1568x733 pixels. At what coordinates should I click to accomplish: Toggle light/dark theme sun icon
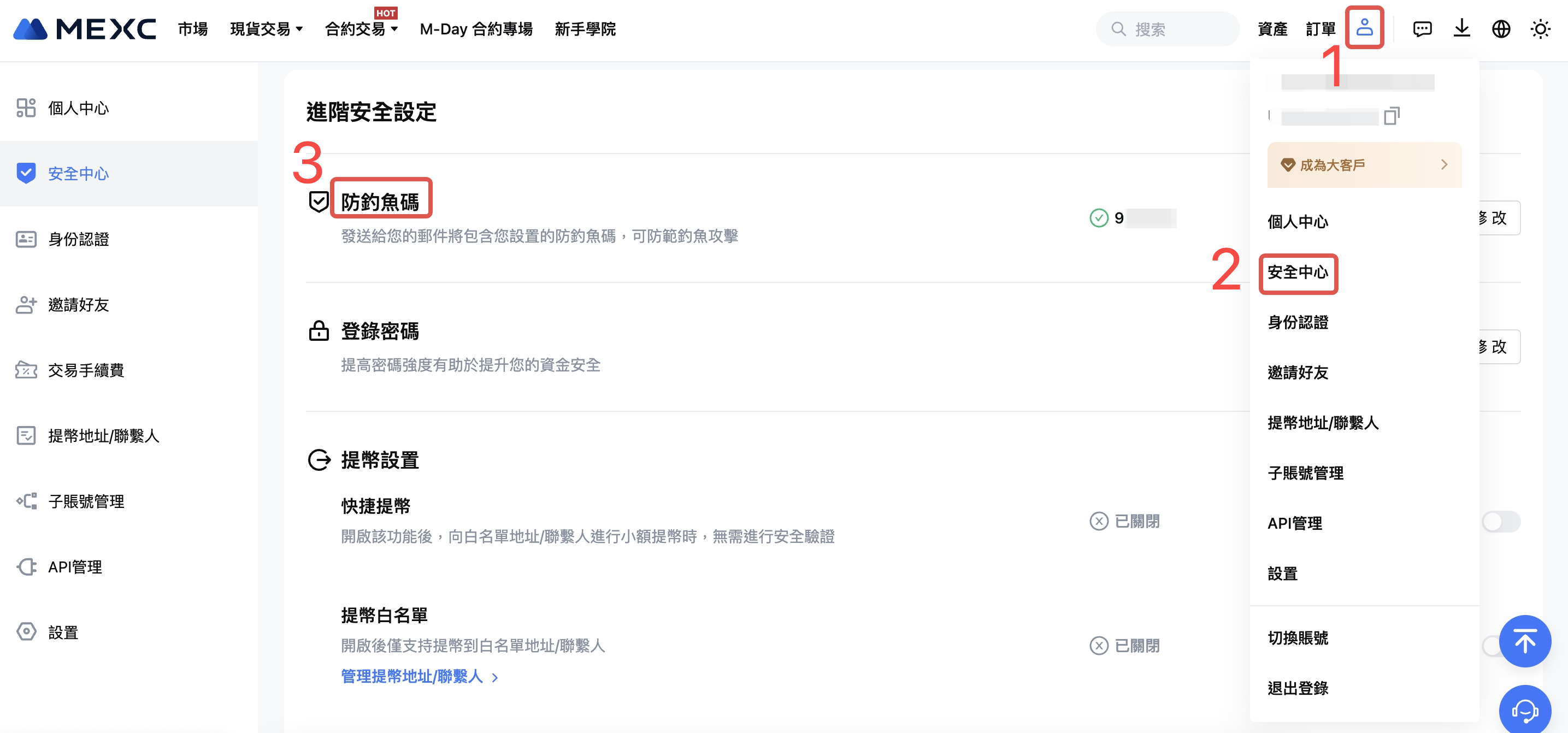(x=1540, y=28)
